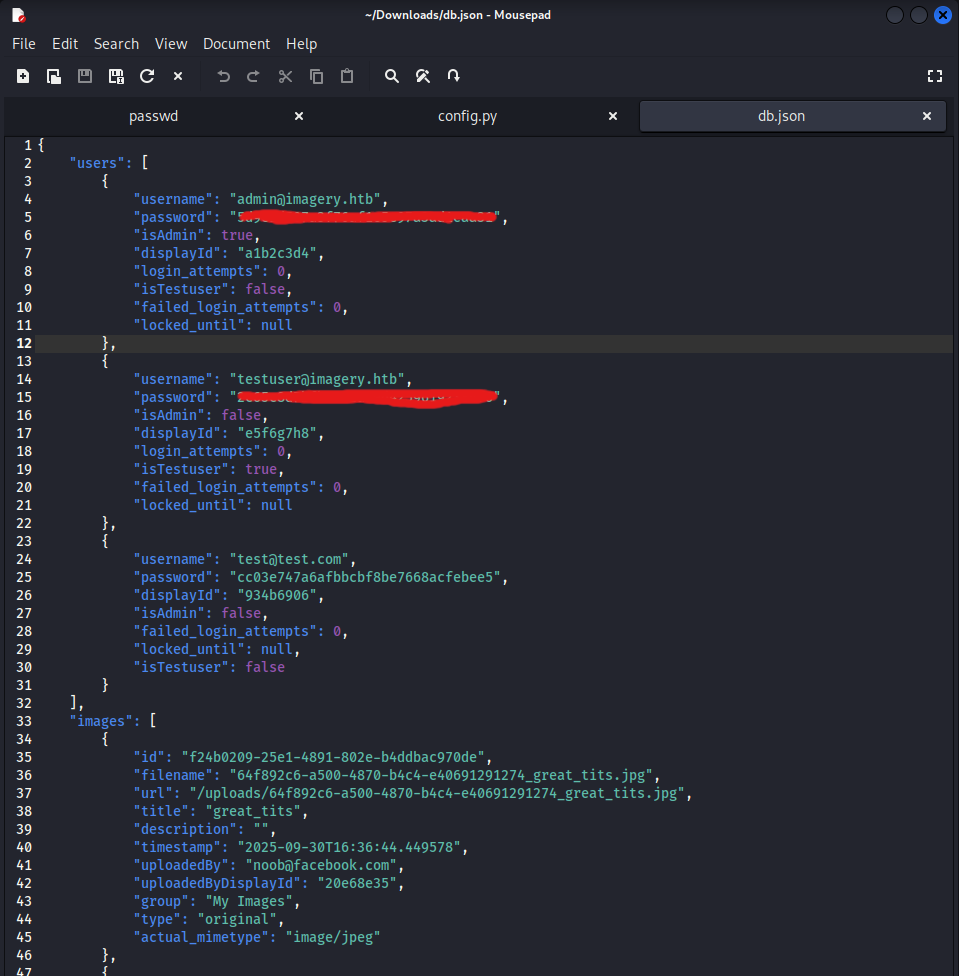Toggle fullscreen mode with the toolbar icon
This screenshot has height=976, width=959.
pyautogui.click(x=935, y=76)
